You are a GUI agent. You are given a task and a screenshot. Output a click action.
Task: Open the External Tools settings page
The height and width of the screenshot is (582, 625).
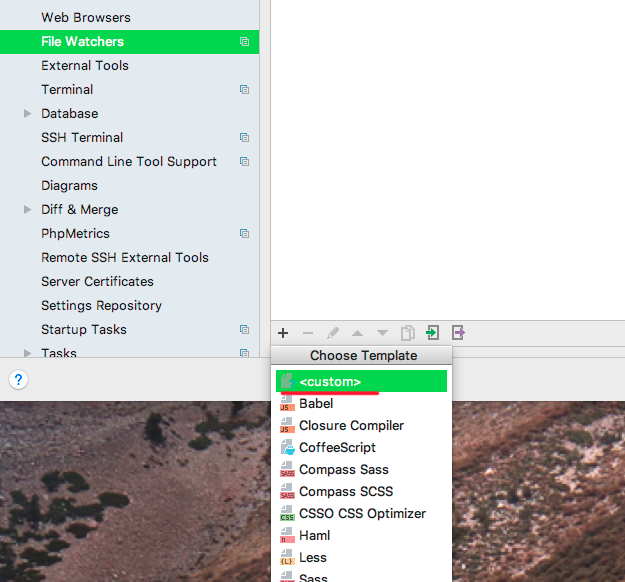85,65
